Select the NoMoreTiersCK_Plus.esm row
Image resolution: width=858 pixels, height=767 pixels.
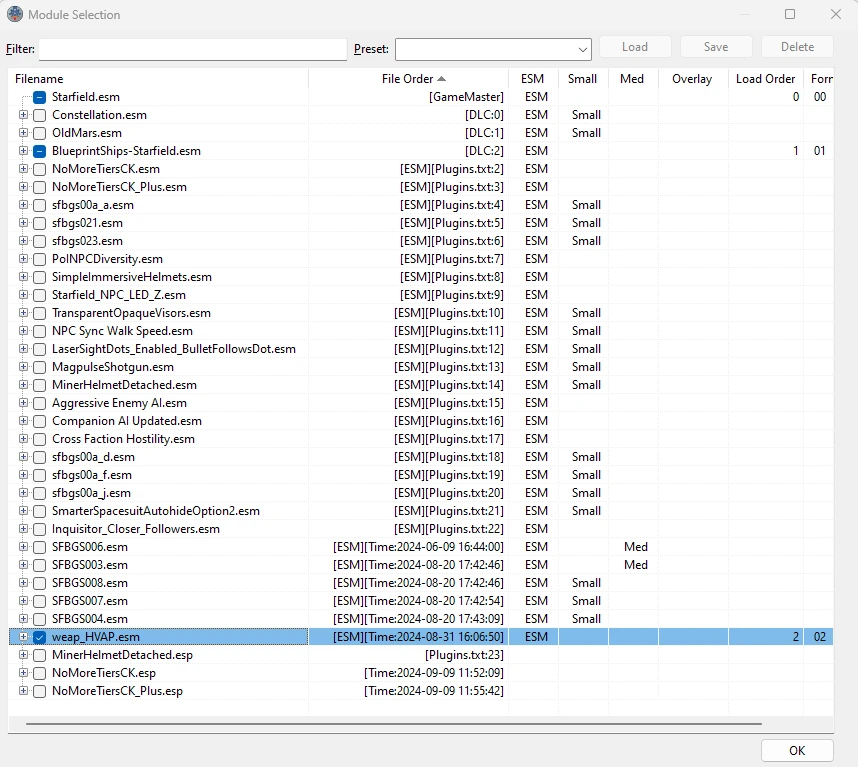coord(421,187)
